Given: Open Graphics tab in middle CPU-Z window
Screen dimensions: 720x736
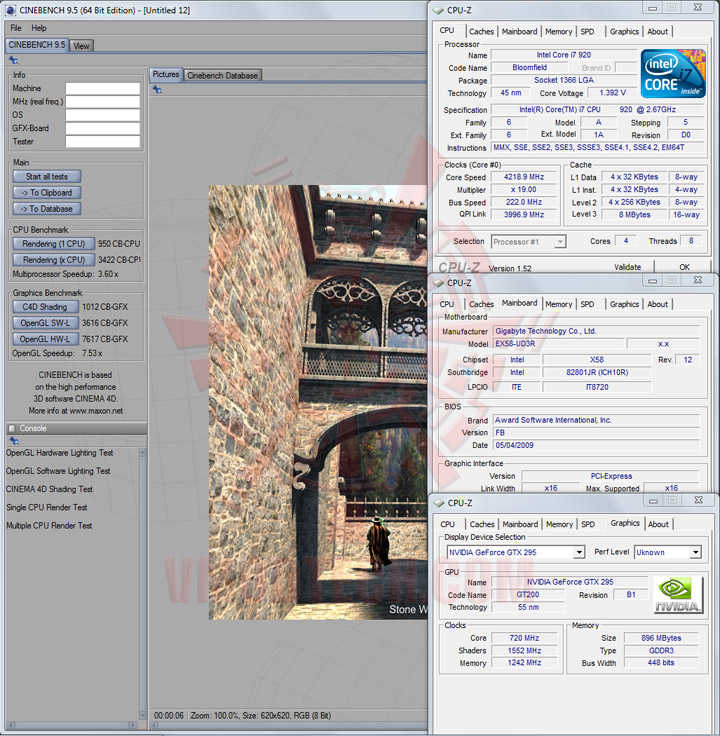Looking at the screenshot, I should tap(624, 304).
